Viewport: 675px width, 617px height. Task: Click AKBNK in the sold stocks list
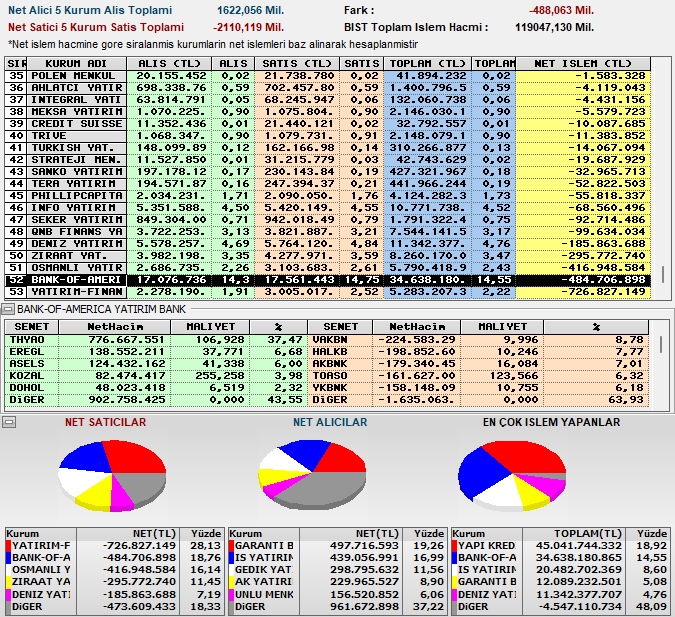[x=330, y=364]
